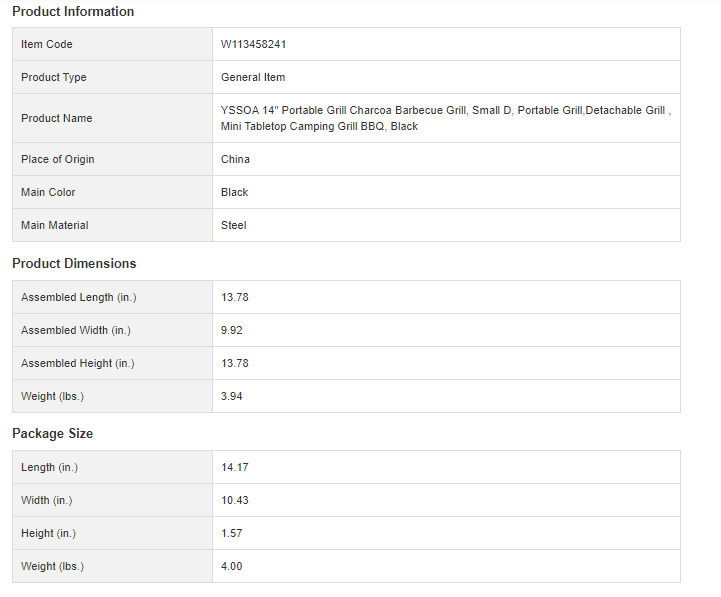Select the item code value W113458241

tap(254, 44)
